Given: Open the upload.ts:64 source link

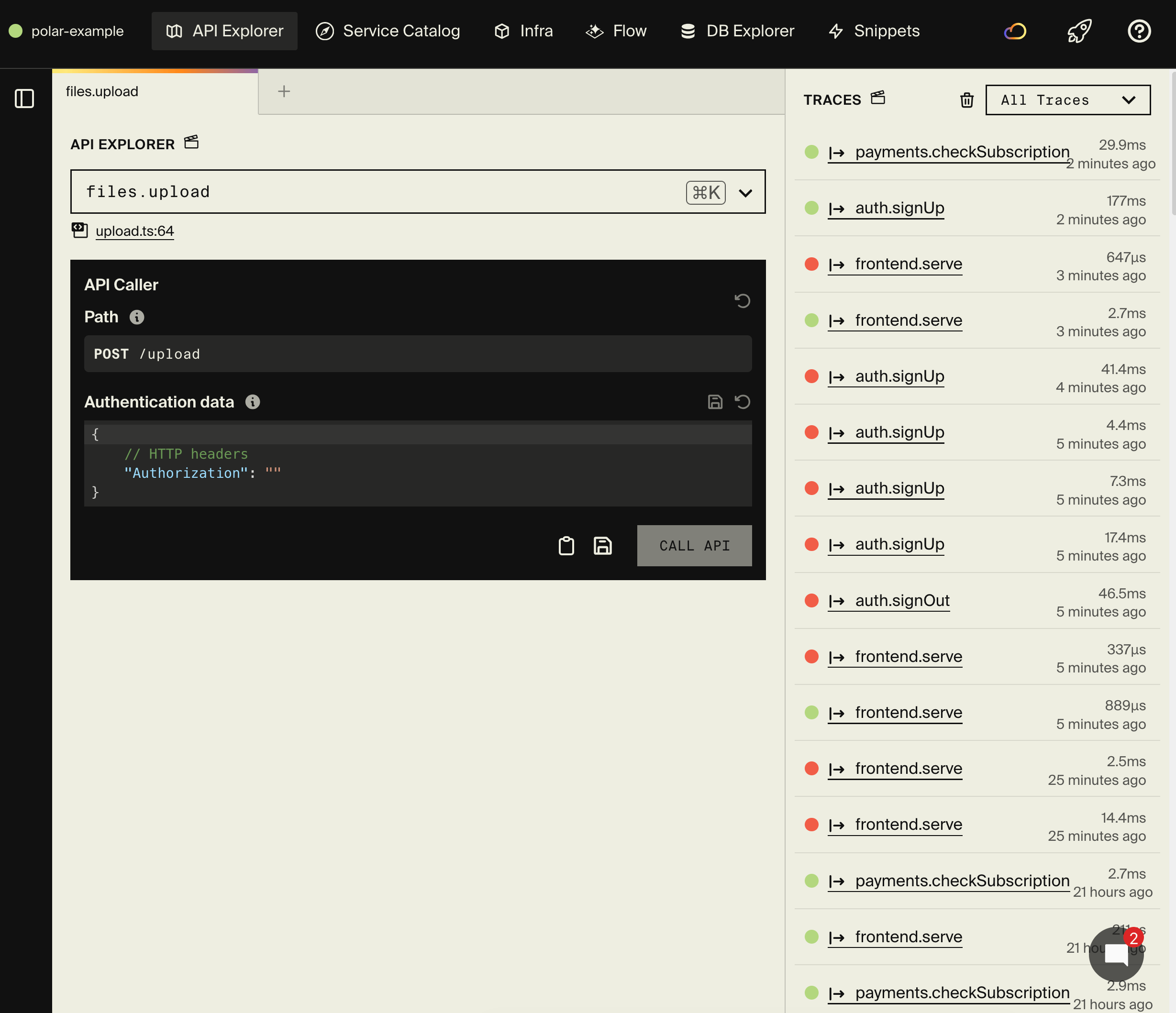Looking at the screenshot, I should pyautogui.click(x=134, y=231).
